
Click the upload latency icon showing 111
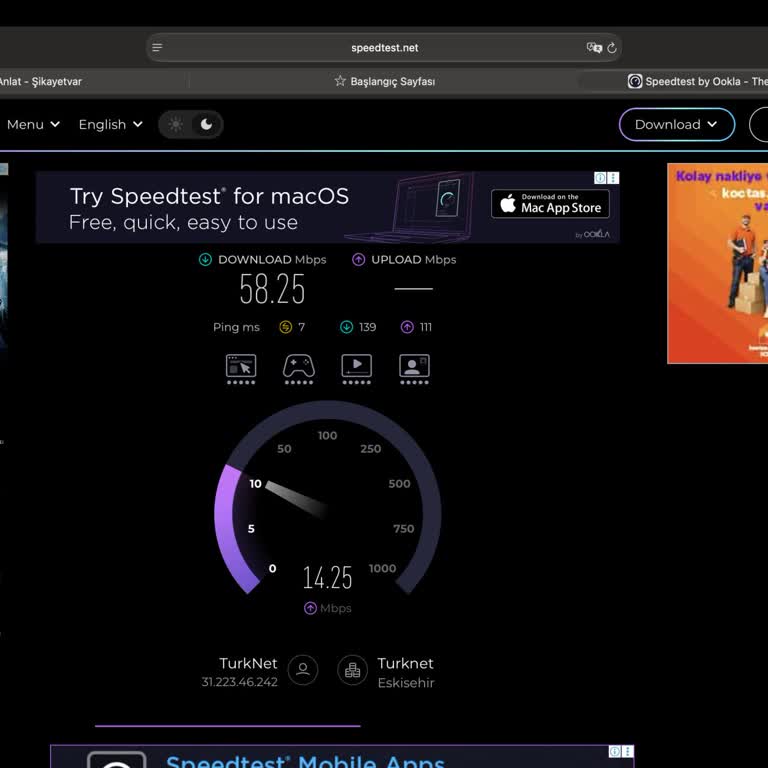pyautogui.click(x=407, y=327)
